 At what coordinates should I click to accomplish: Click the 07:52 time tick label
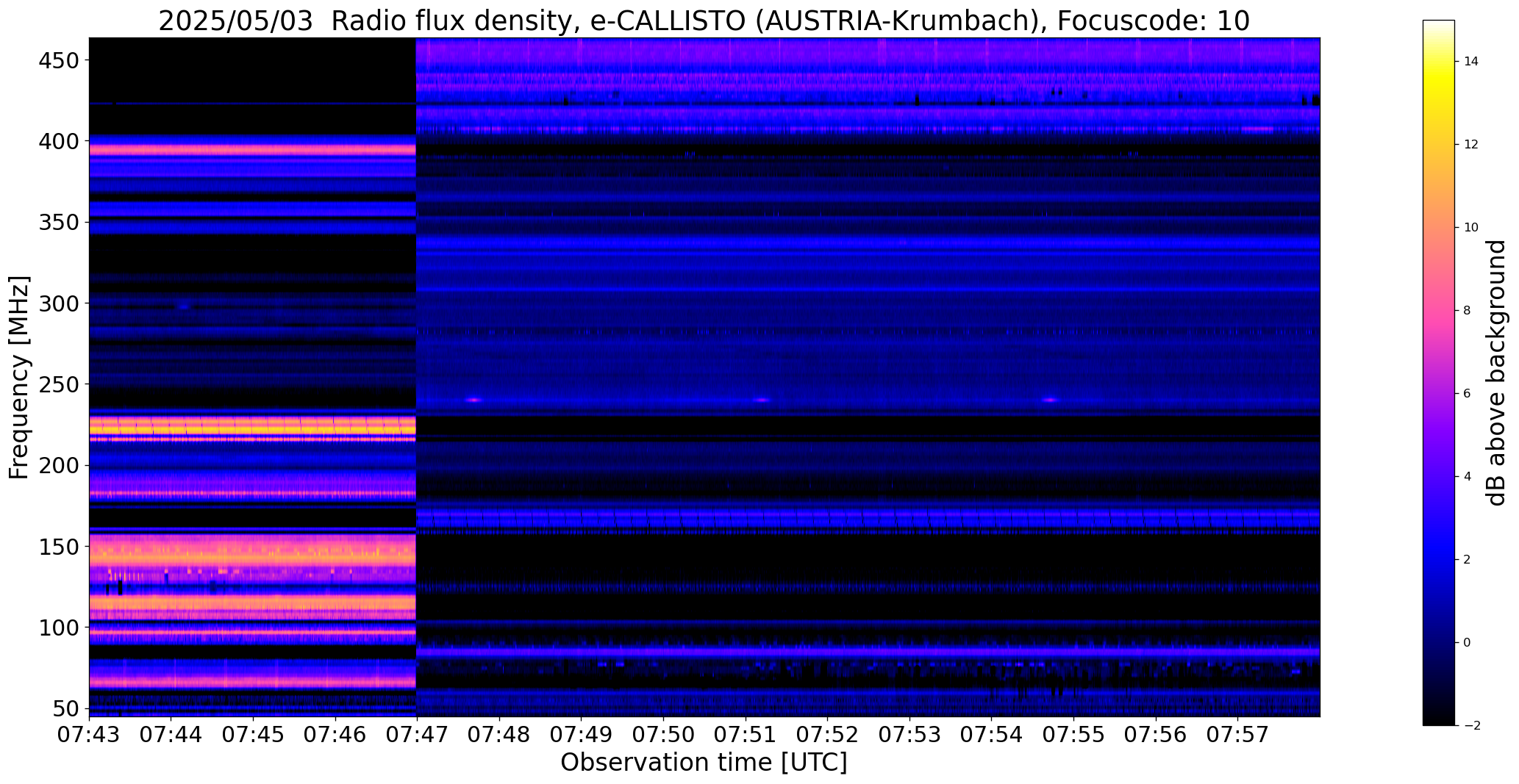tap(828, 734)
